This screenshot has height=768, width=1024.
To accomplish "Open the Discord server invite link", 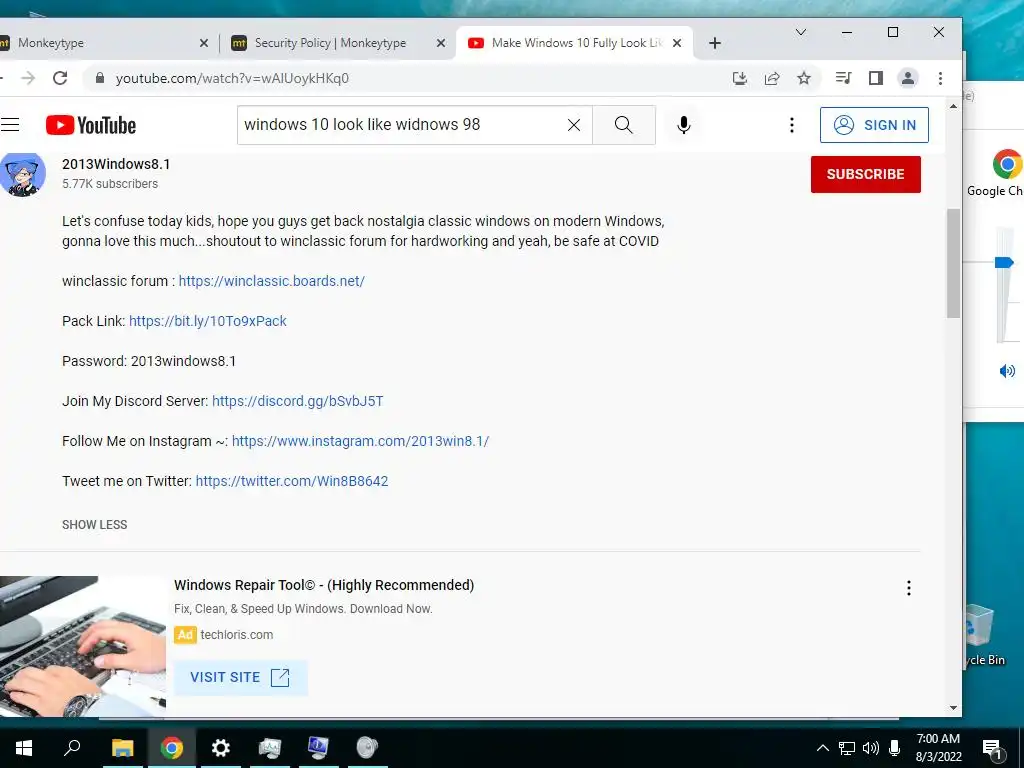I will [x=298, y=401].
